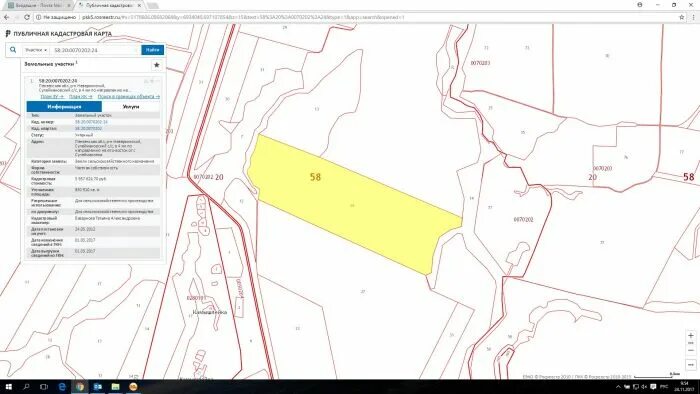The height and width of the screenshot is (394, 700).
Task: Open the 'План КК' link
Action: tap(81, 96)
